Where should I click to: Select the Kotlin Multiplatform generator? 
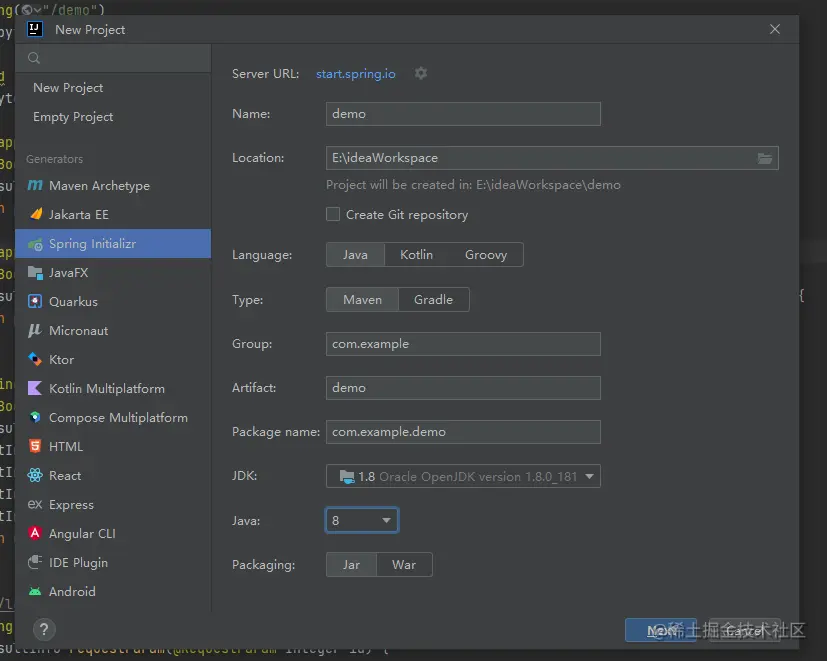pos(113,388)
